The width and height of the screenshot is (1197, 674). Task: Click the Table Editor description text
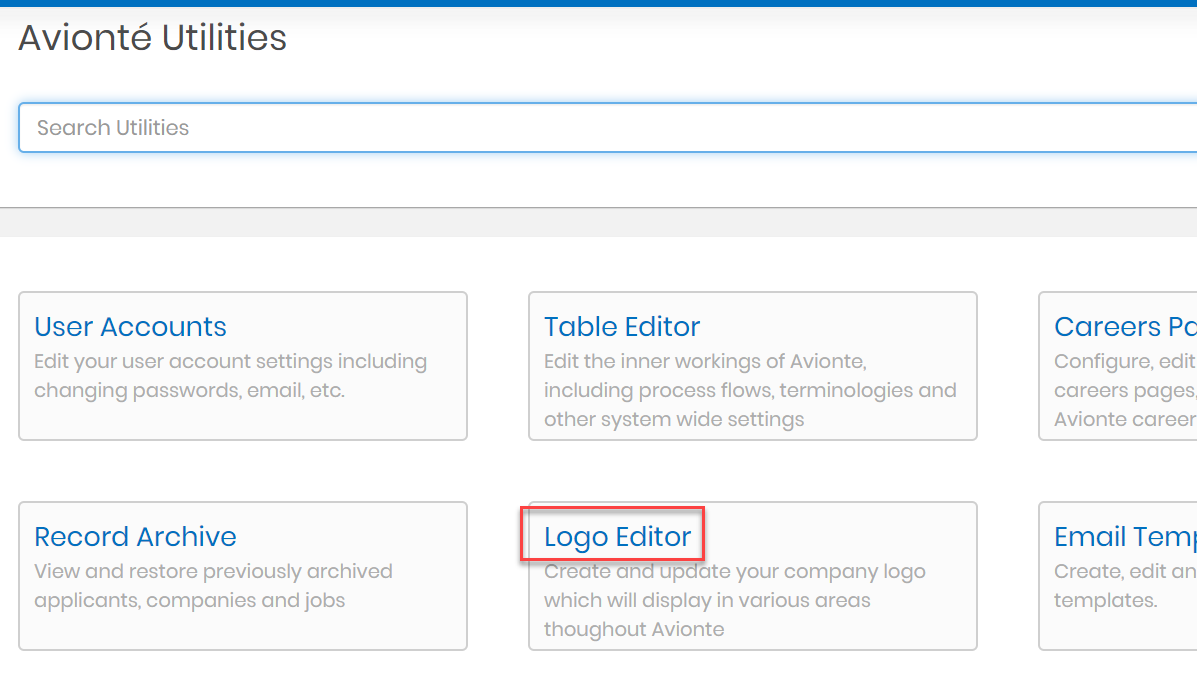750,390
